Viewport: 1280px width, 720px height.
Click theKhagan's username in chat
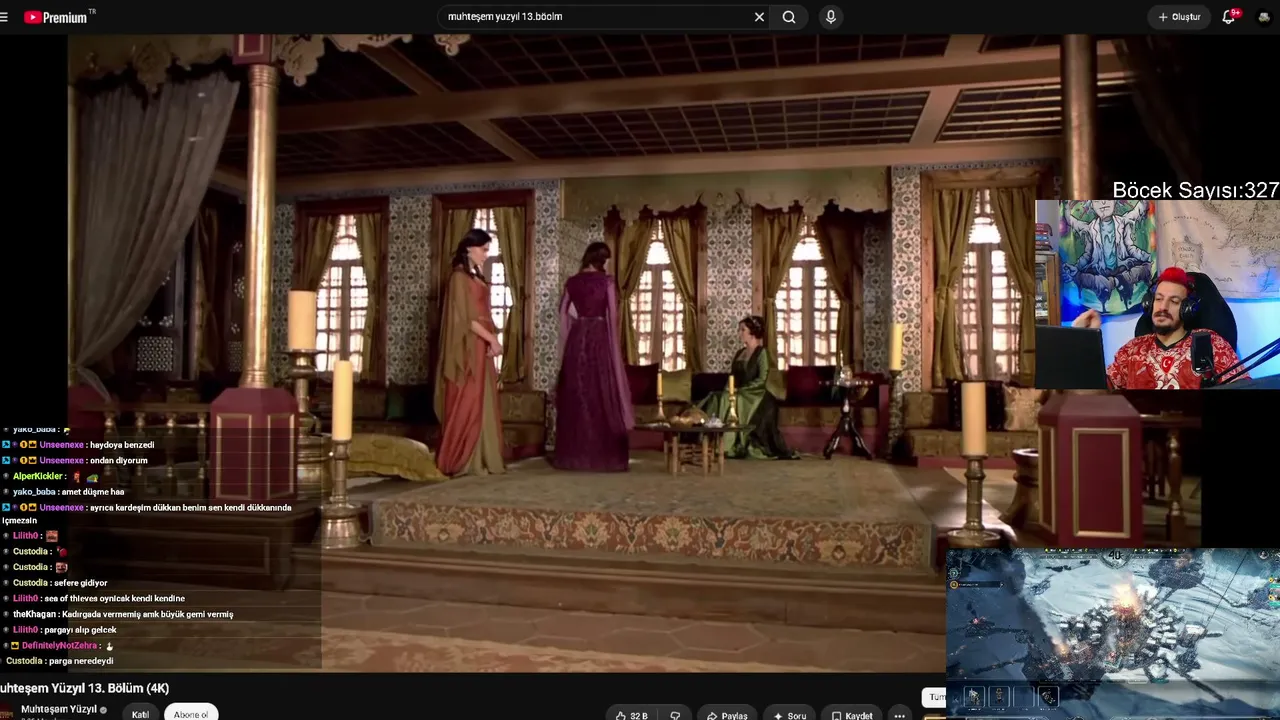[34, 614]
